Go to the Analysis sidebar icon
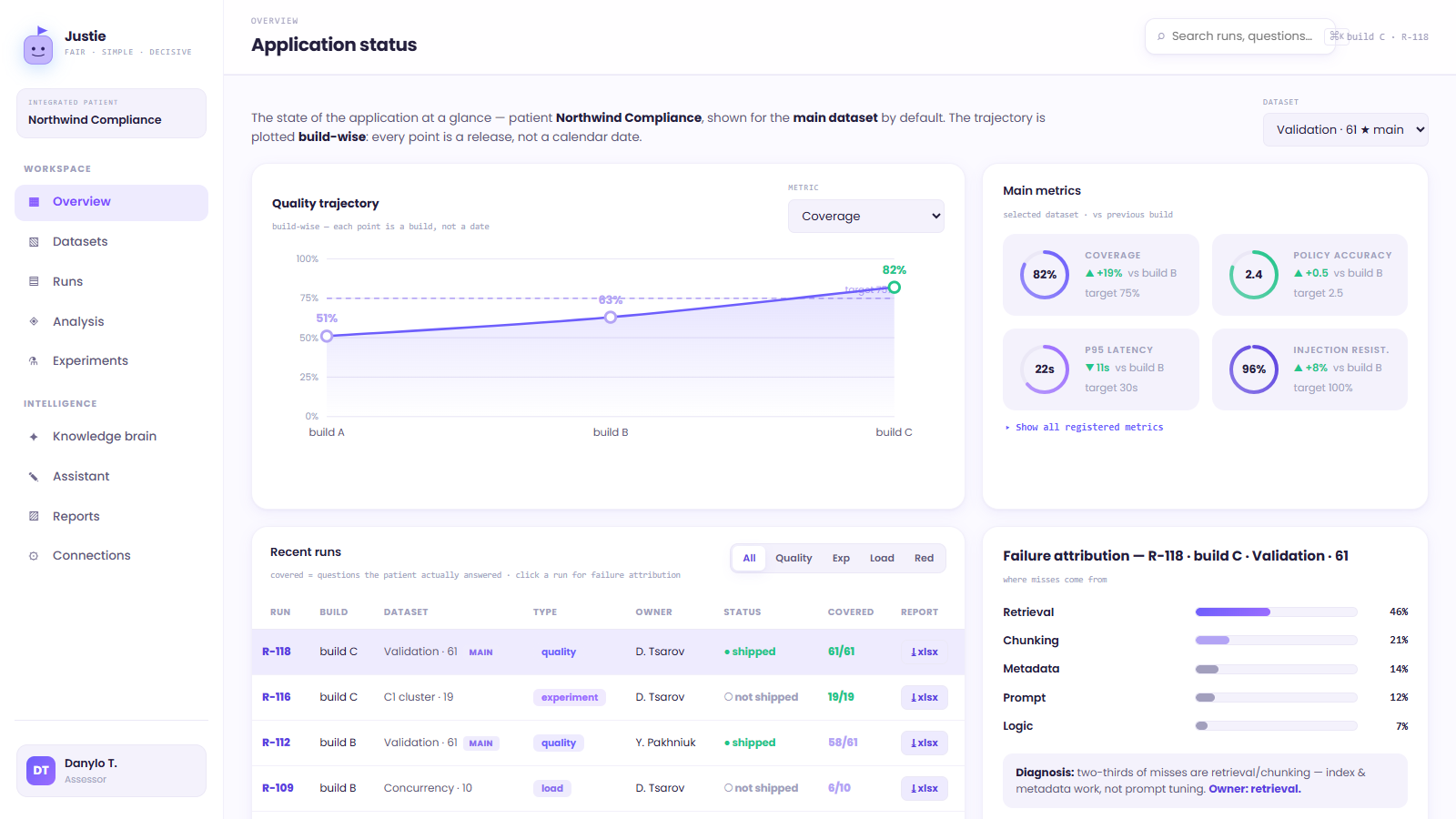Image resolution: width=1456 pixels, height=819 pixels. click(34, 321)
